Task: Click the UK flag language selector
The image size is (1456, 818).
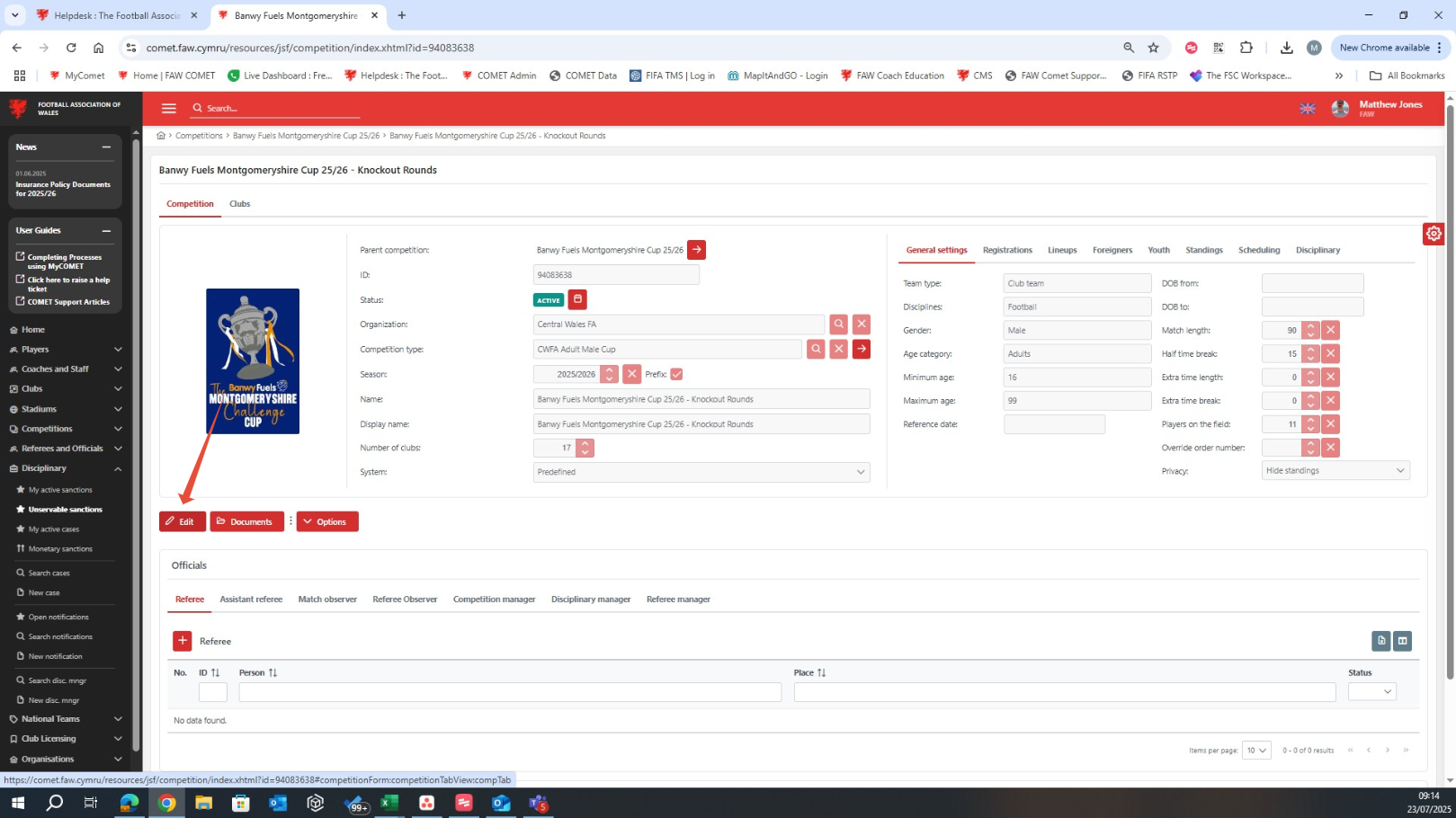Action: [x=1307, y=108]
